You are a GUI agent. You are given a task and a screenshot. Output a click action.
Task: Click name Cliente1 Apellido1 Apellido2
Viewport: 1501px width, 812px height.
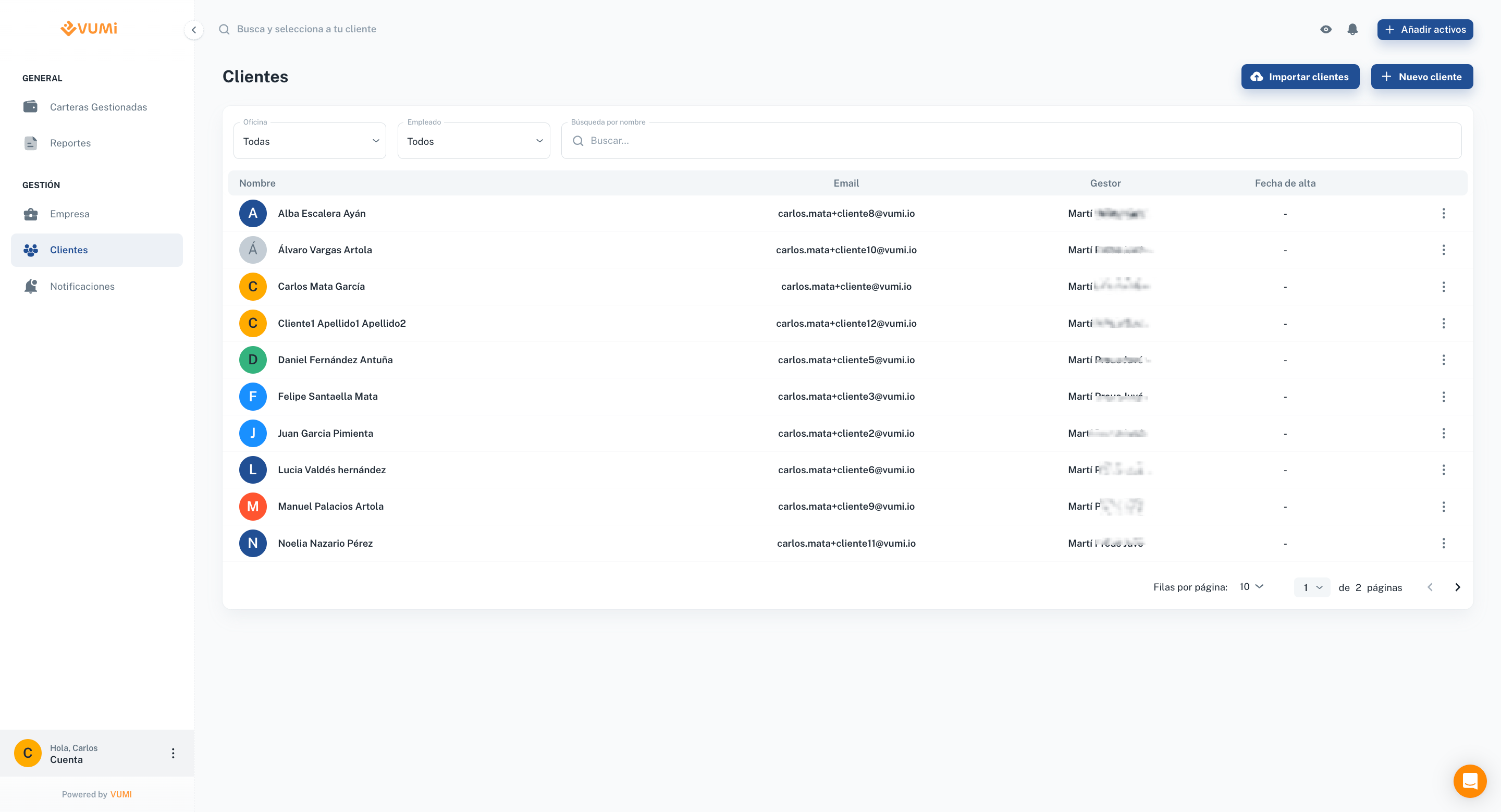[x=341, y=323]
